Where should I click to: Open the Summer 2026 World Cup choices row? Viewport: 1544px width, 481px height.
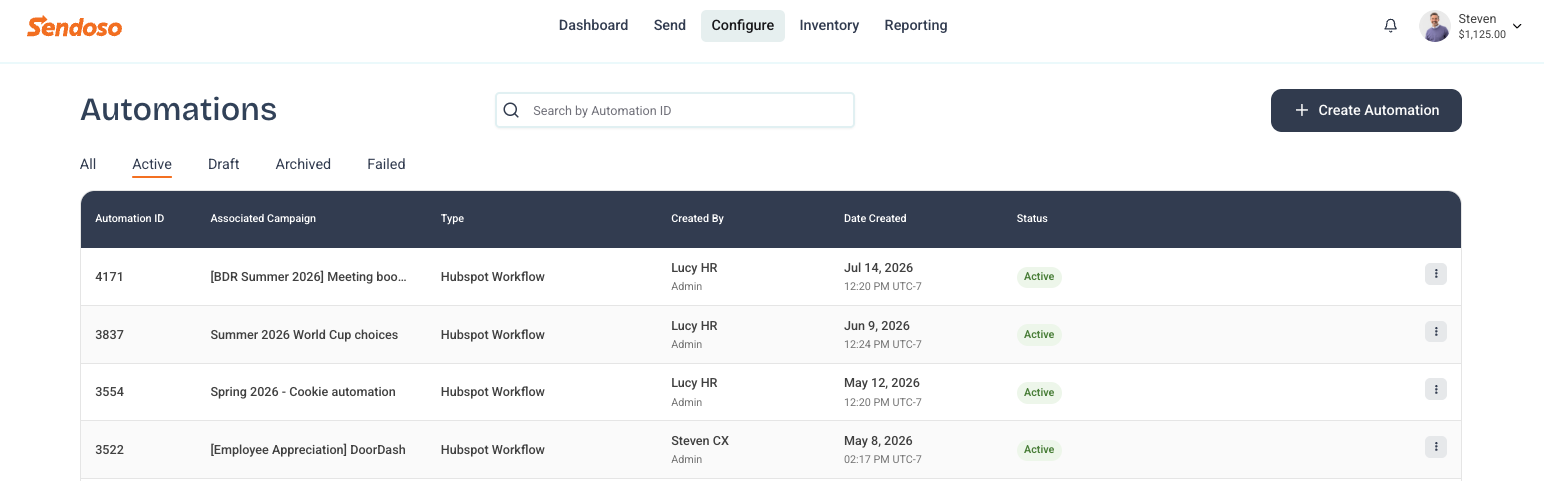point(771,335)
